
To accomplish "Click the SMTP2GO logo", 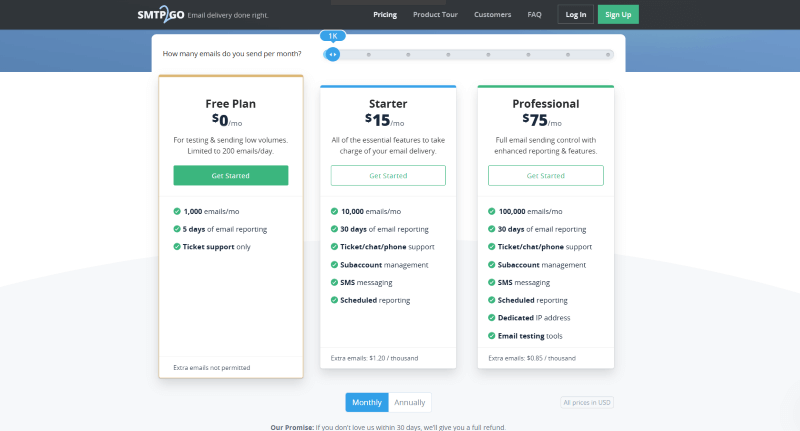I will coord(161,14).
